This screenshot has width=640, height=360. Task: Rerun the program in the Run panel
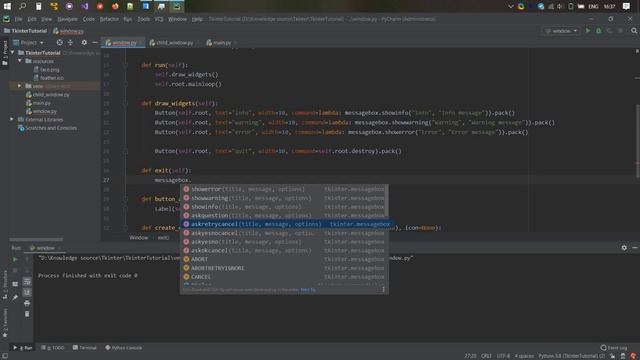[15, 259]
